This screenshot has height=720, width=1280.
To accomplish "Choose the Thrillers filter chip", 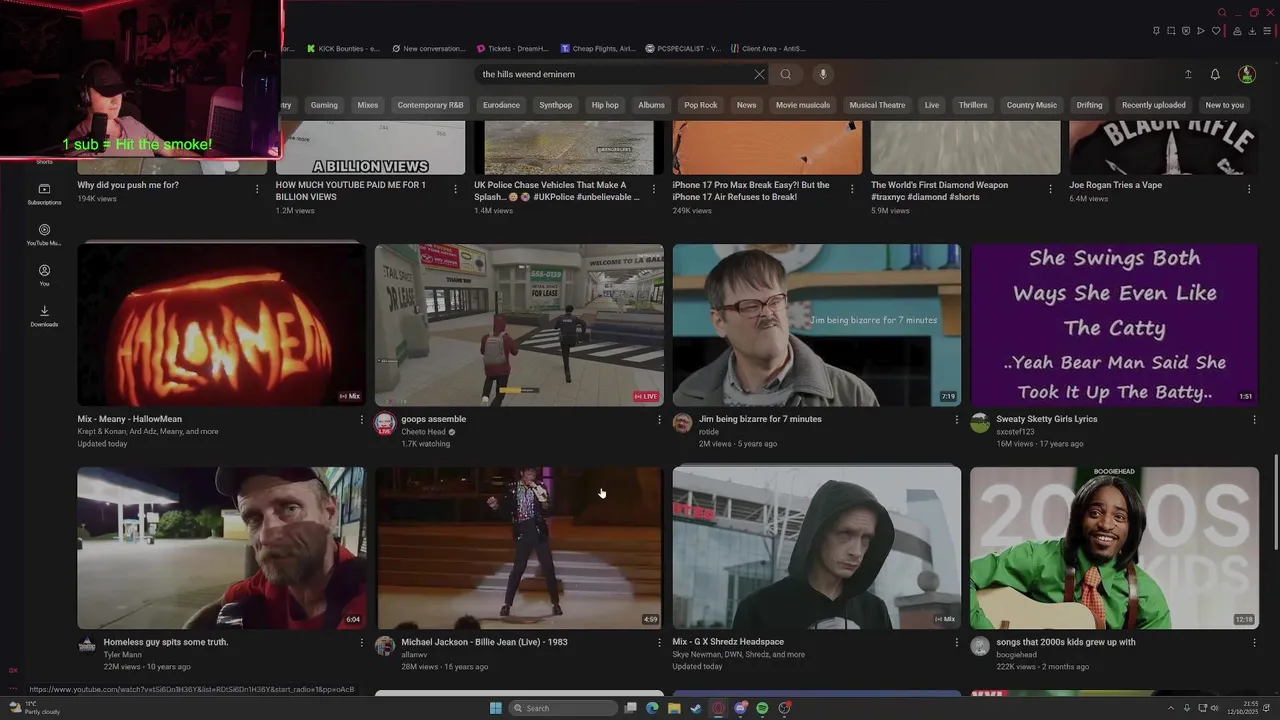I will coord(973,105).
